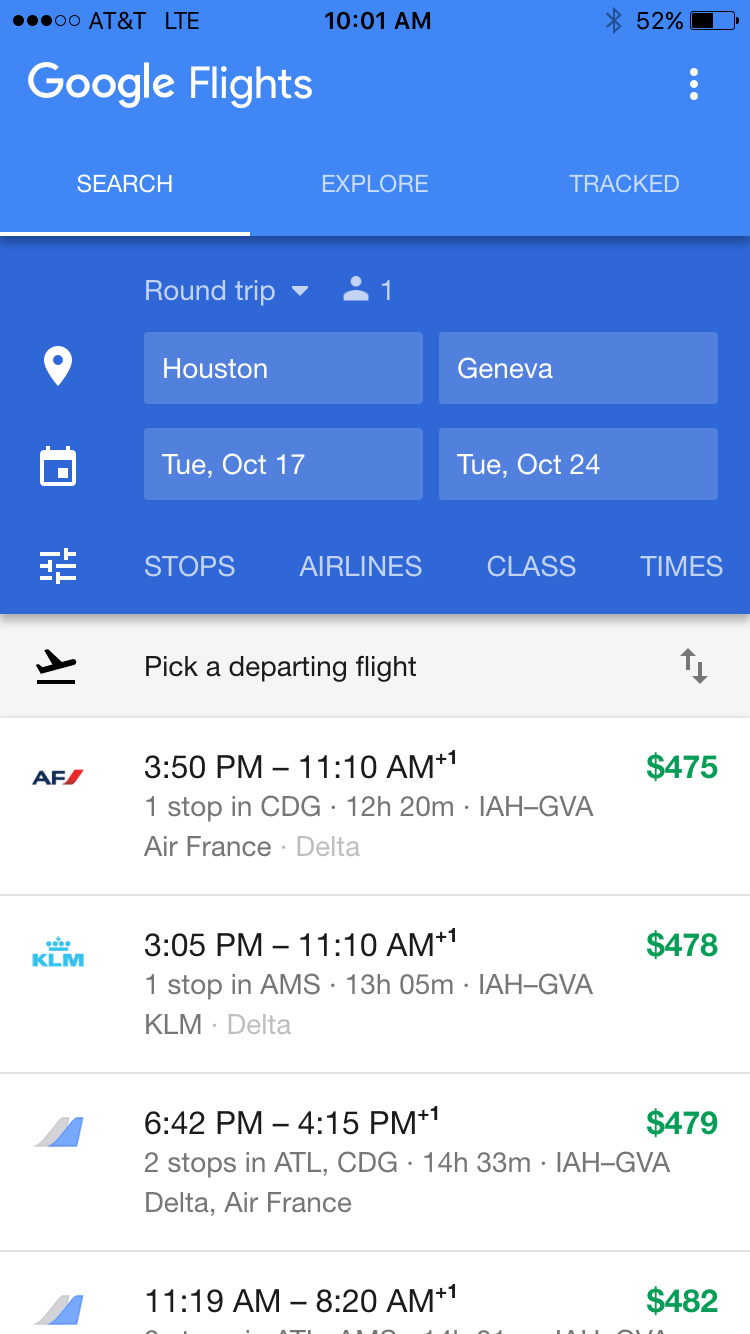Open the AIRLINES filter
Screen dimensions: 750x1334
point(360,566)
